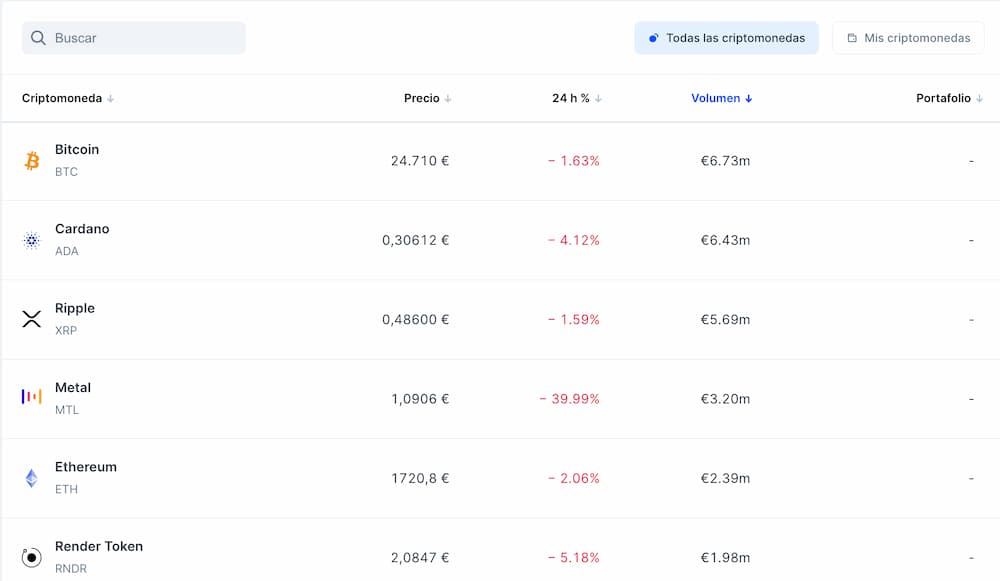Screen dimensions: 1000x581
Task: Click the ETH ticker symbol
Action: [66, 489]
